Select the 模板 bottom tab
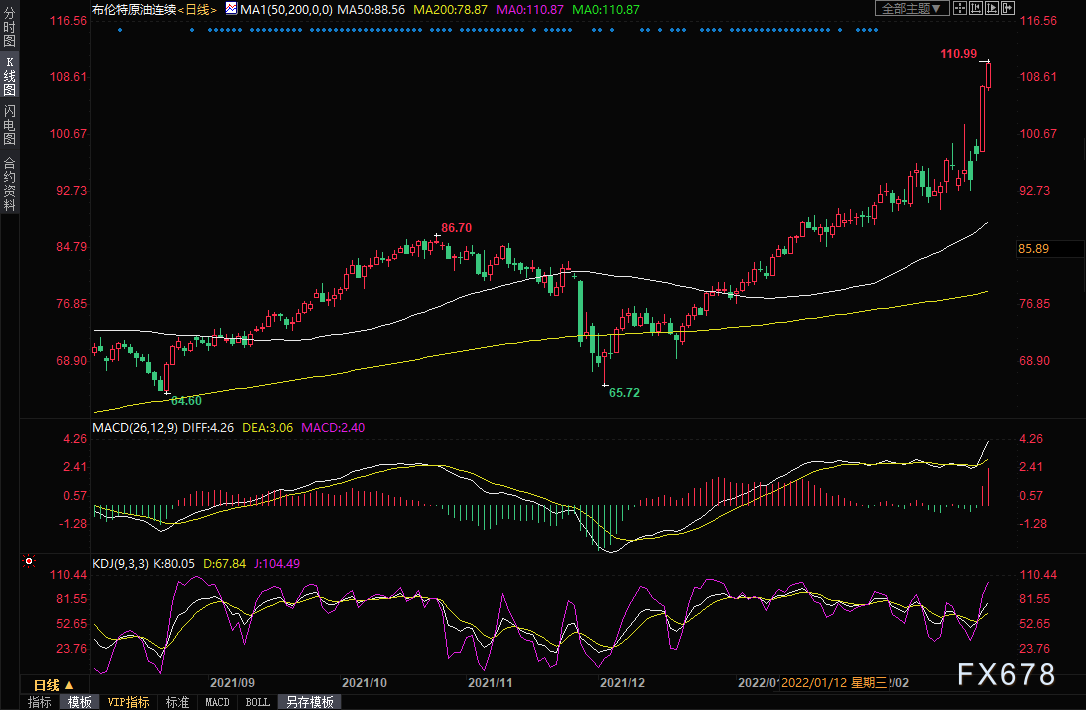Viewport: 1086px width, 710px height. 79,702
